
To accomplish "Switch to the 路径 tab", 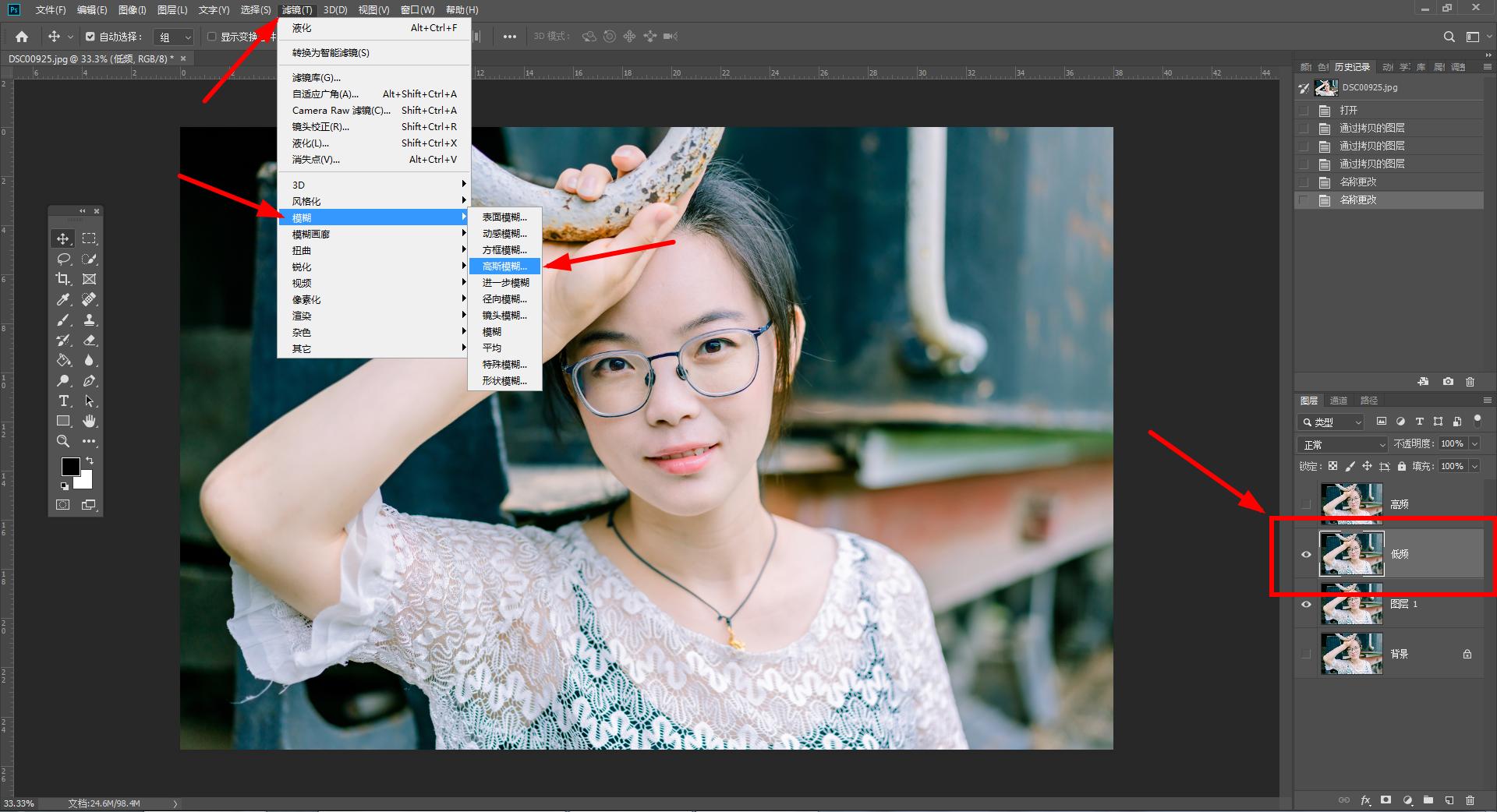I will coord(1369,401).
